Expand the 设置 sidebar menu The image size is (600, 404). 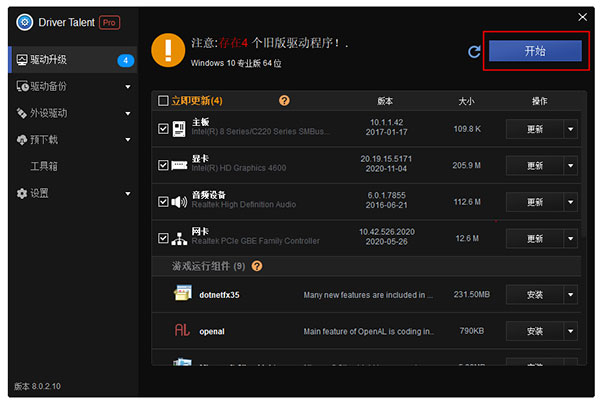(128, 193)
